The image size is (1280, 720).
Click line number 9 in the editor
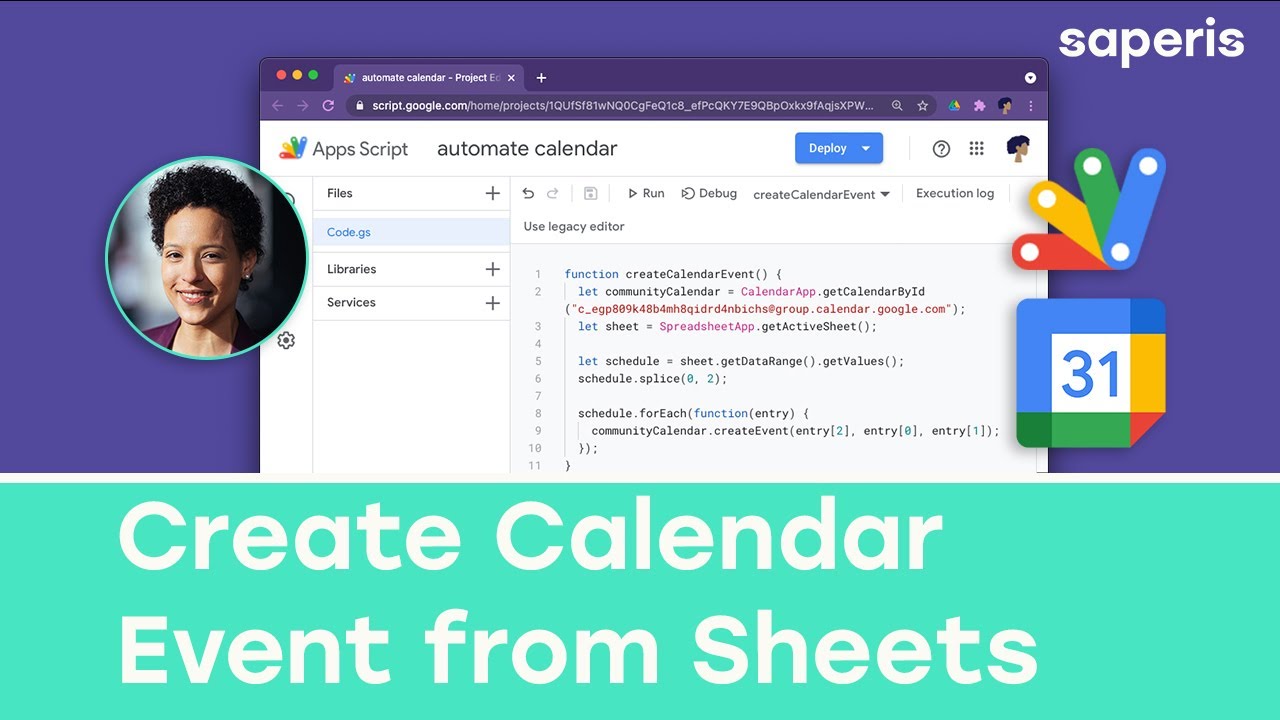click(538, 431)
